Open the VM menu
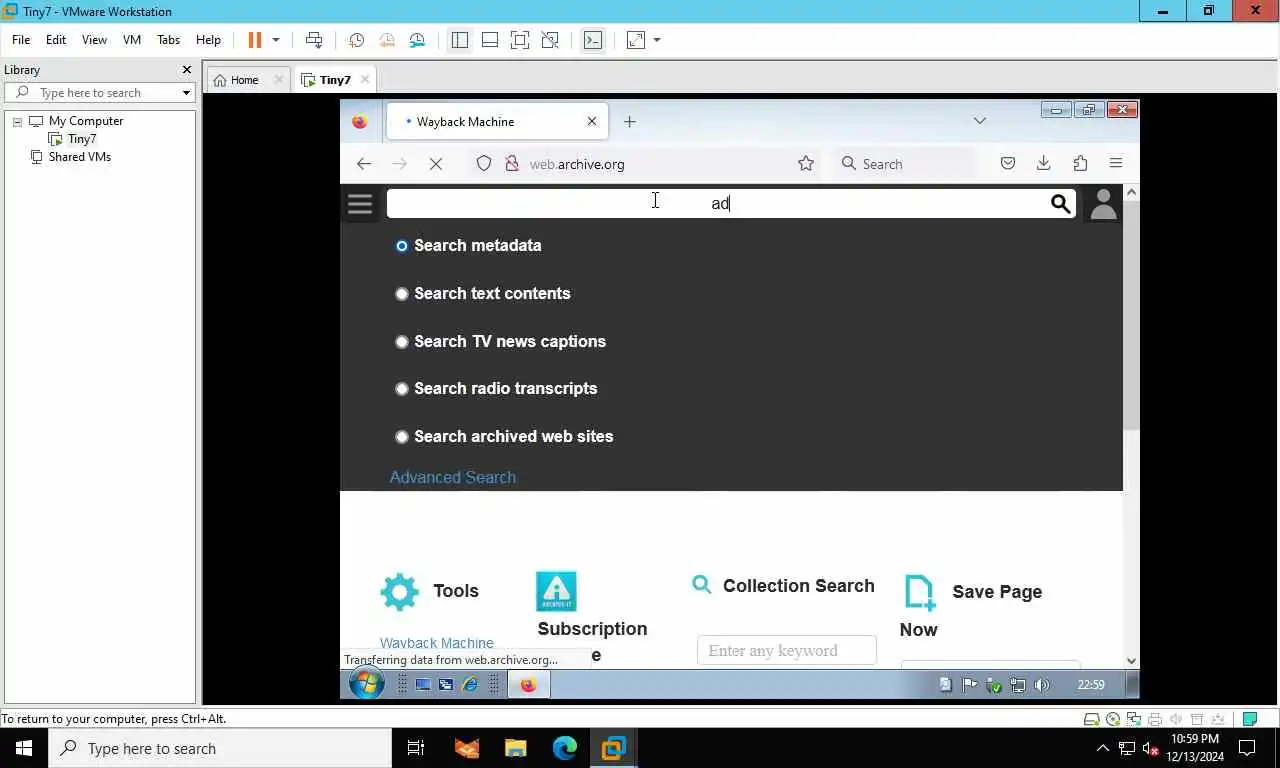 click(132, 40)
